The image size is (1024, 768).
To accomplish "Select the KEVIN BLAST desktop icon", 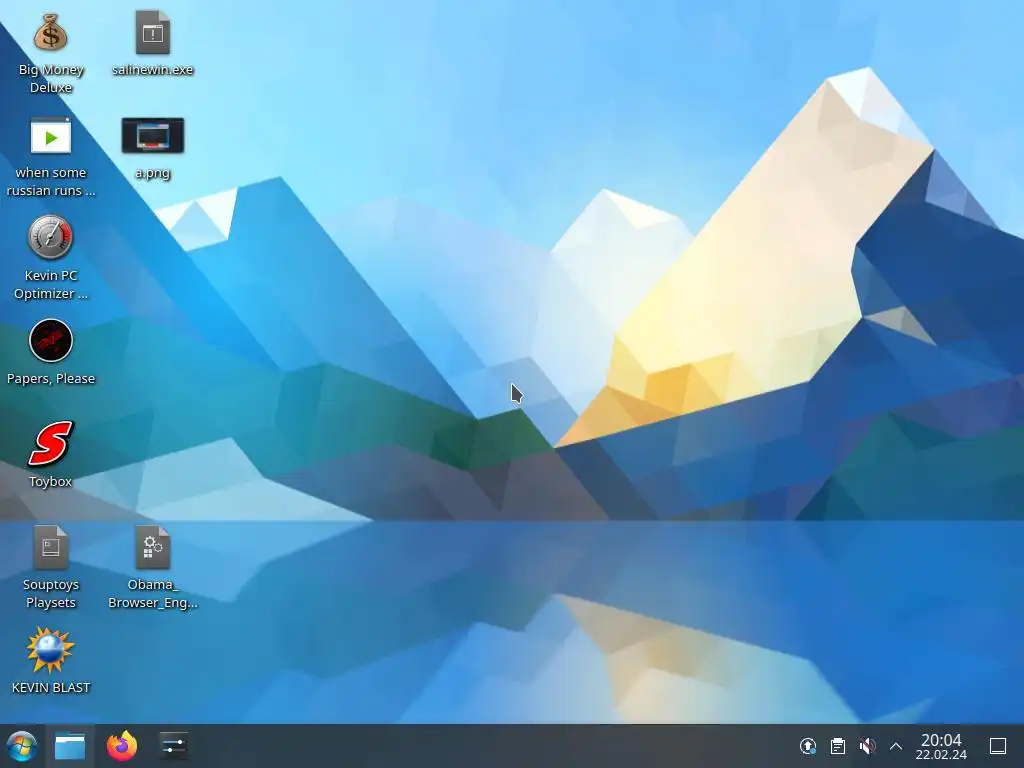I will click(51, 650).
